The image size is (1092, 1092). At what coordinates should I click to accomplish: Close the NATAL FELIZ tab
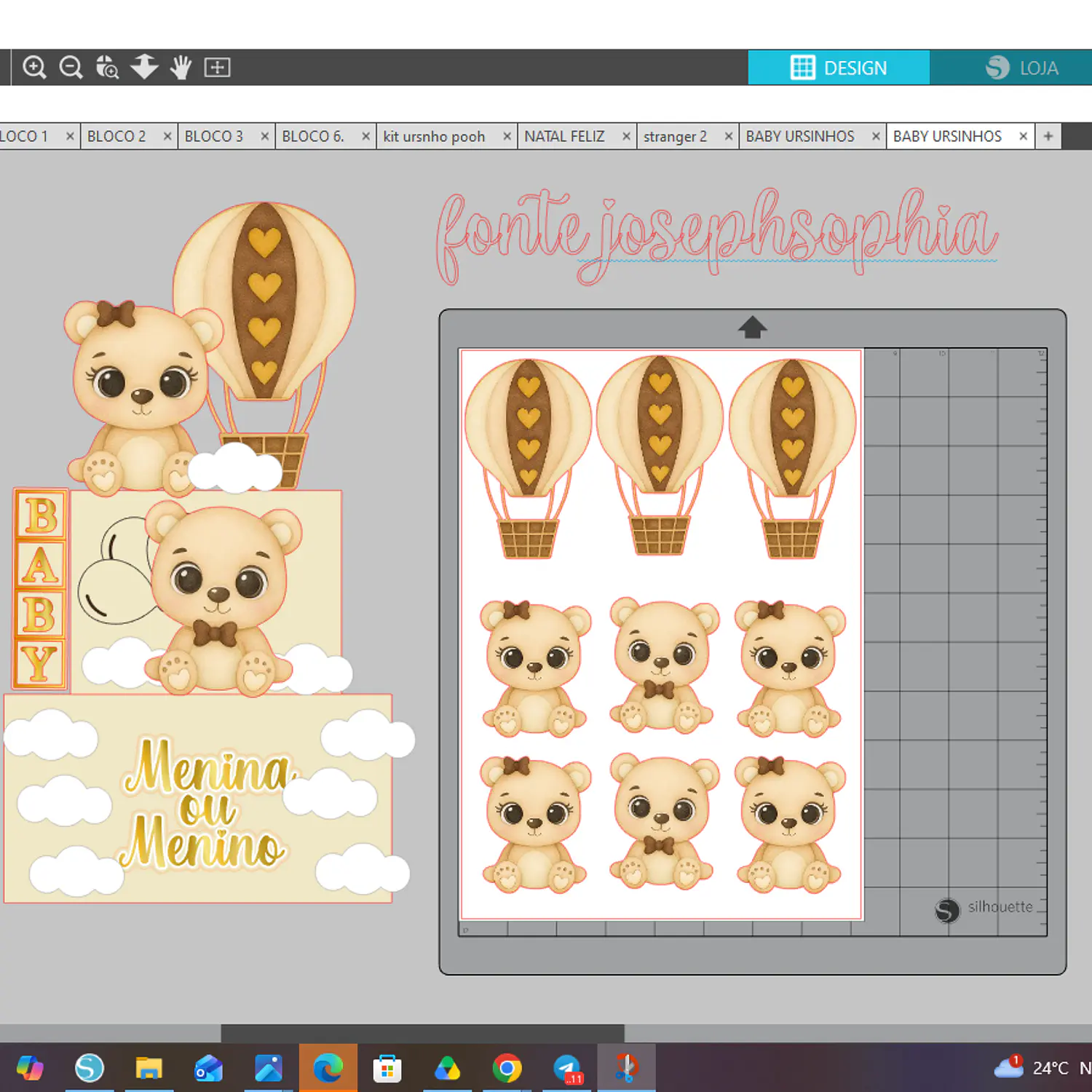pos(626,136)
